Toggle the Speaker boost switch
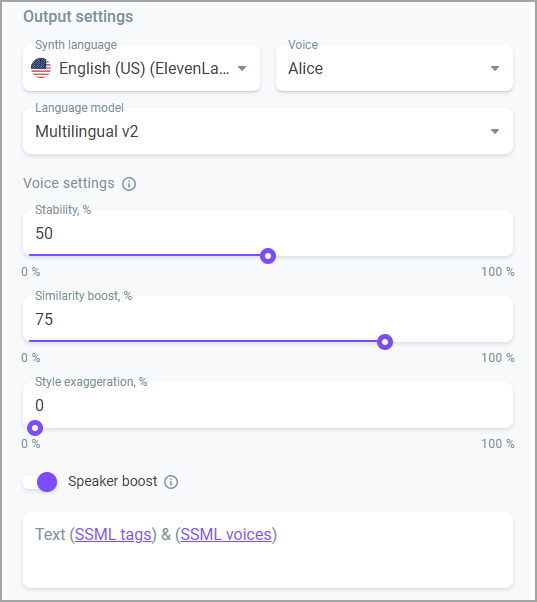 tap(40, 482)
